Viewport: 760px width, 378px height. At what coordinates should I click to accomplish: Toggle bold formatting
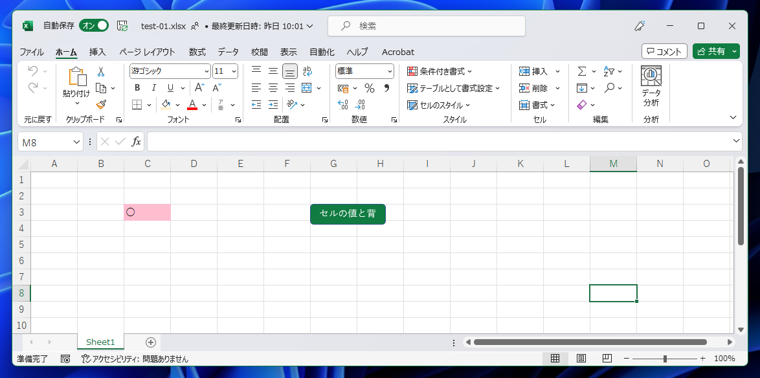137,88
